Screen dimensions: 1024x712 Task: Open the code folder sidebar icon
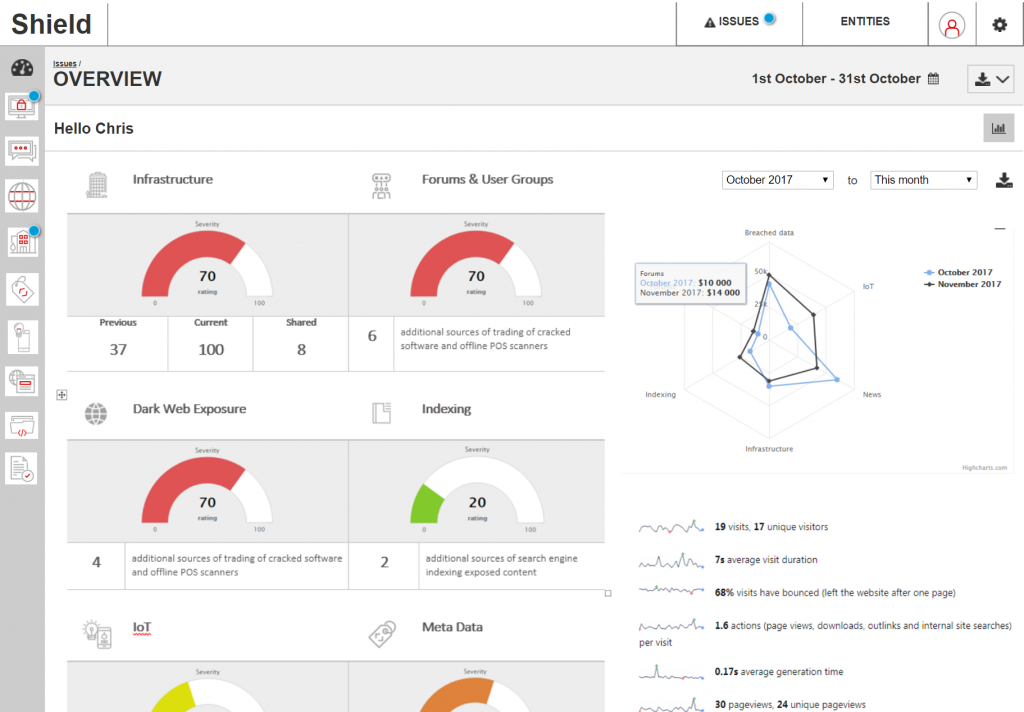point(22,426)
